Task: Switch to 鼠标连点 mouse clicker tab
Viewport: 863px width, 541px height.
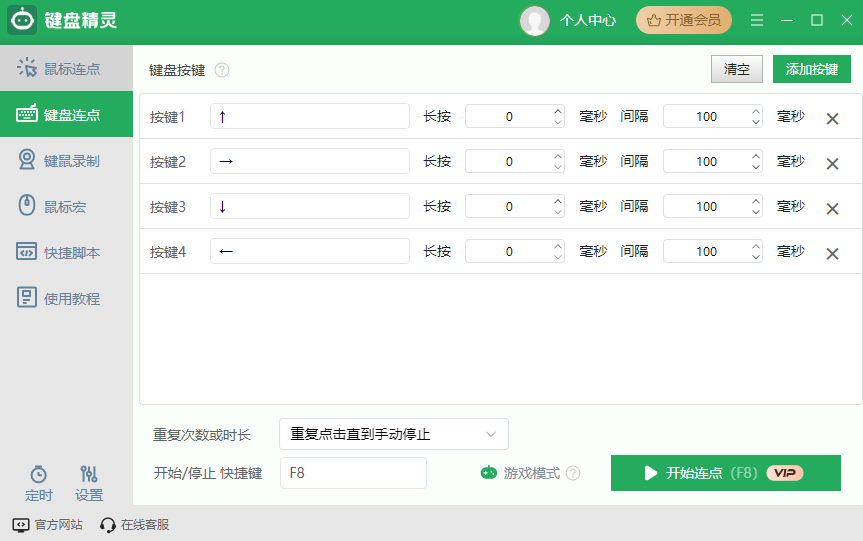Action: [67, 68]
